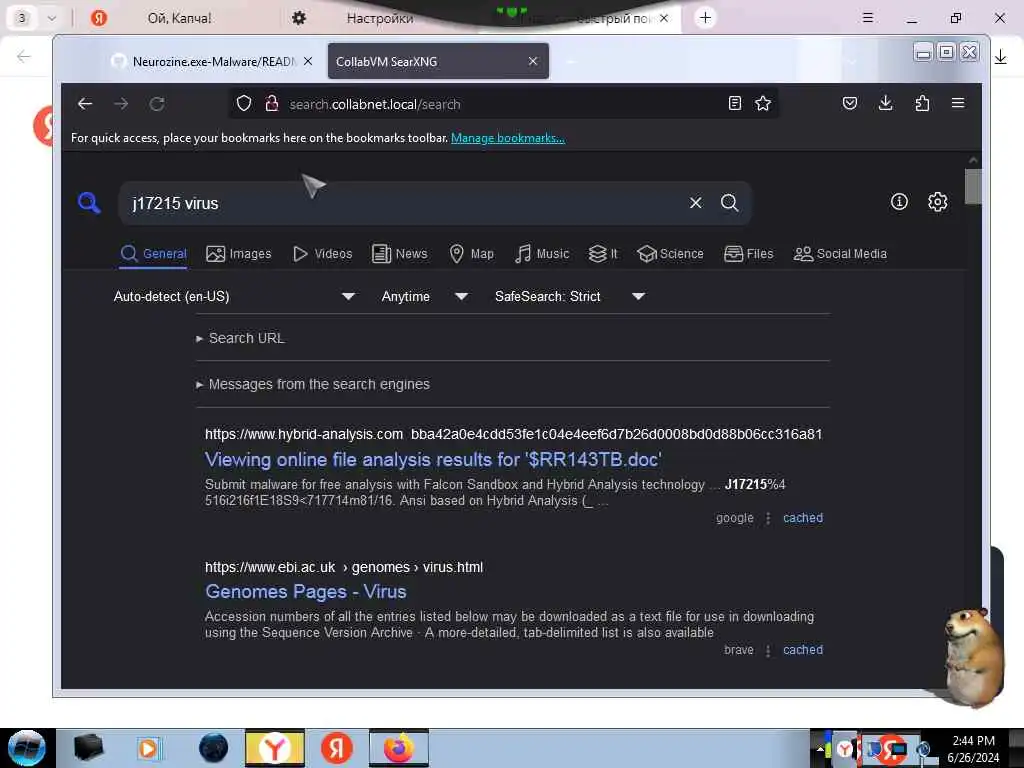Open hybrid-analysis result options dots
This screenshot has width=1024, height=768.
(768, 518)
